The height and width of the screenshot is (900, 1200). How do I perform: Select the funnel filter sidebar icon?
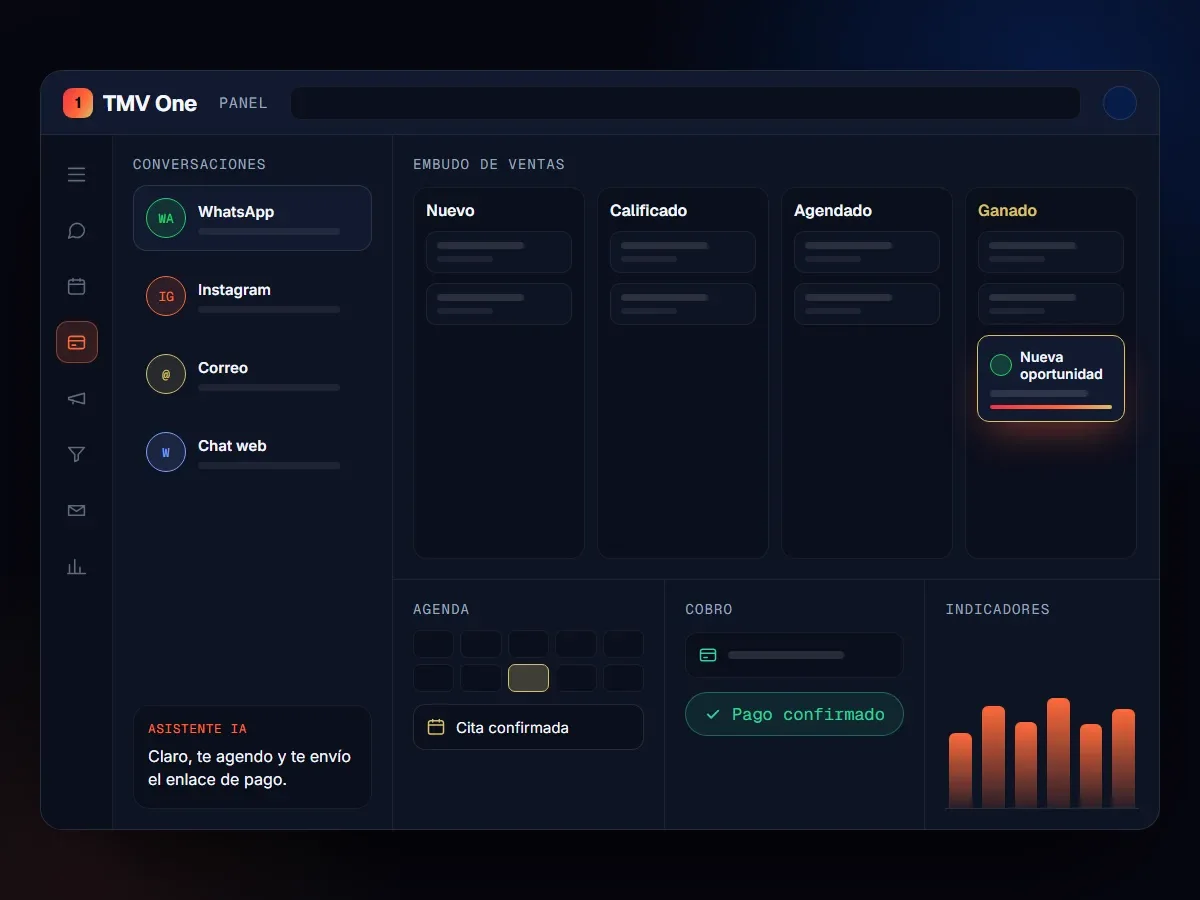point(76,455)
